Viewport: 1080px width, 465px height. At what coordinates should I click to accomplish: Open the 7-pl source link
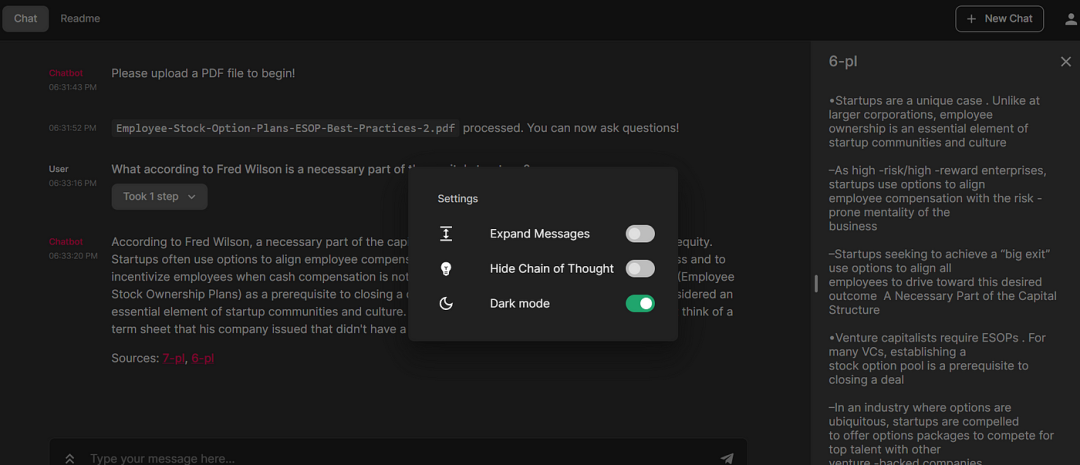click(173, 358)
